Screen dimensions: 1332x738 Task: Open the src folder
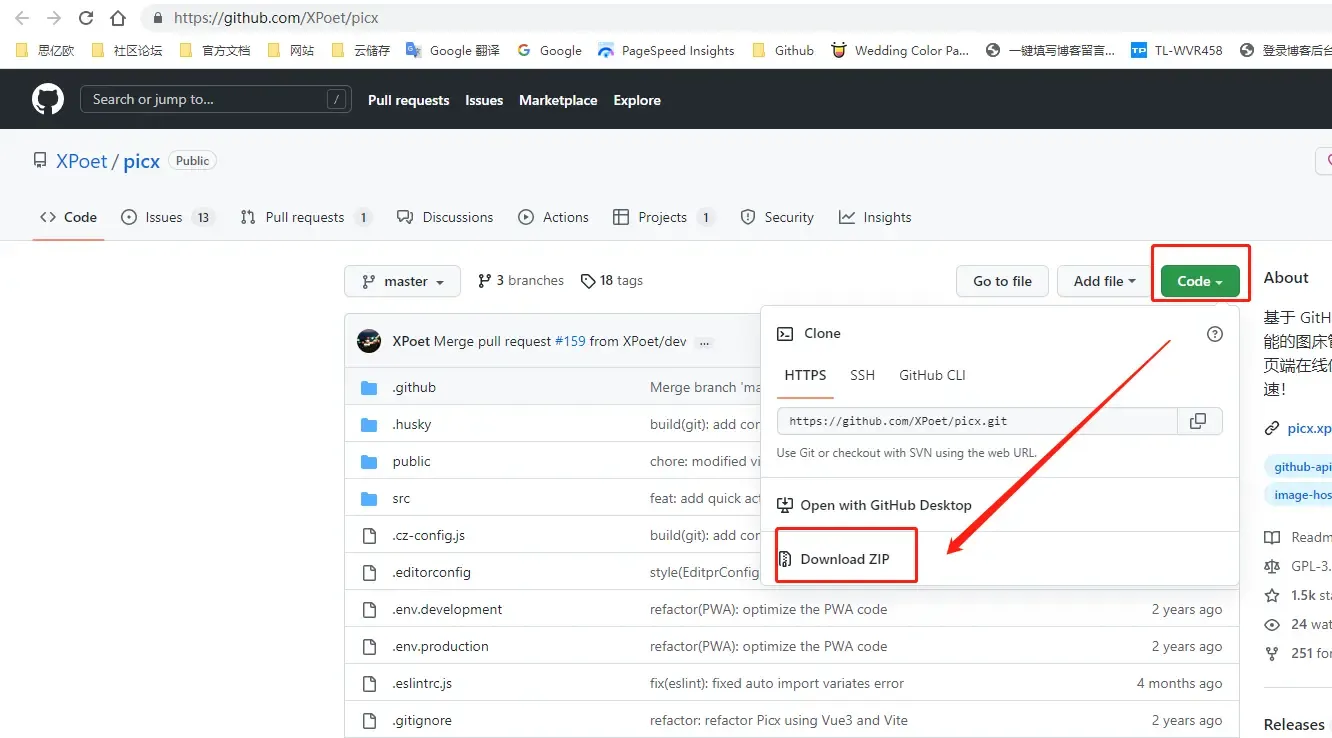tap(401, 498)
